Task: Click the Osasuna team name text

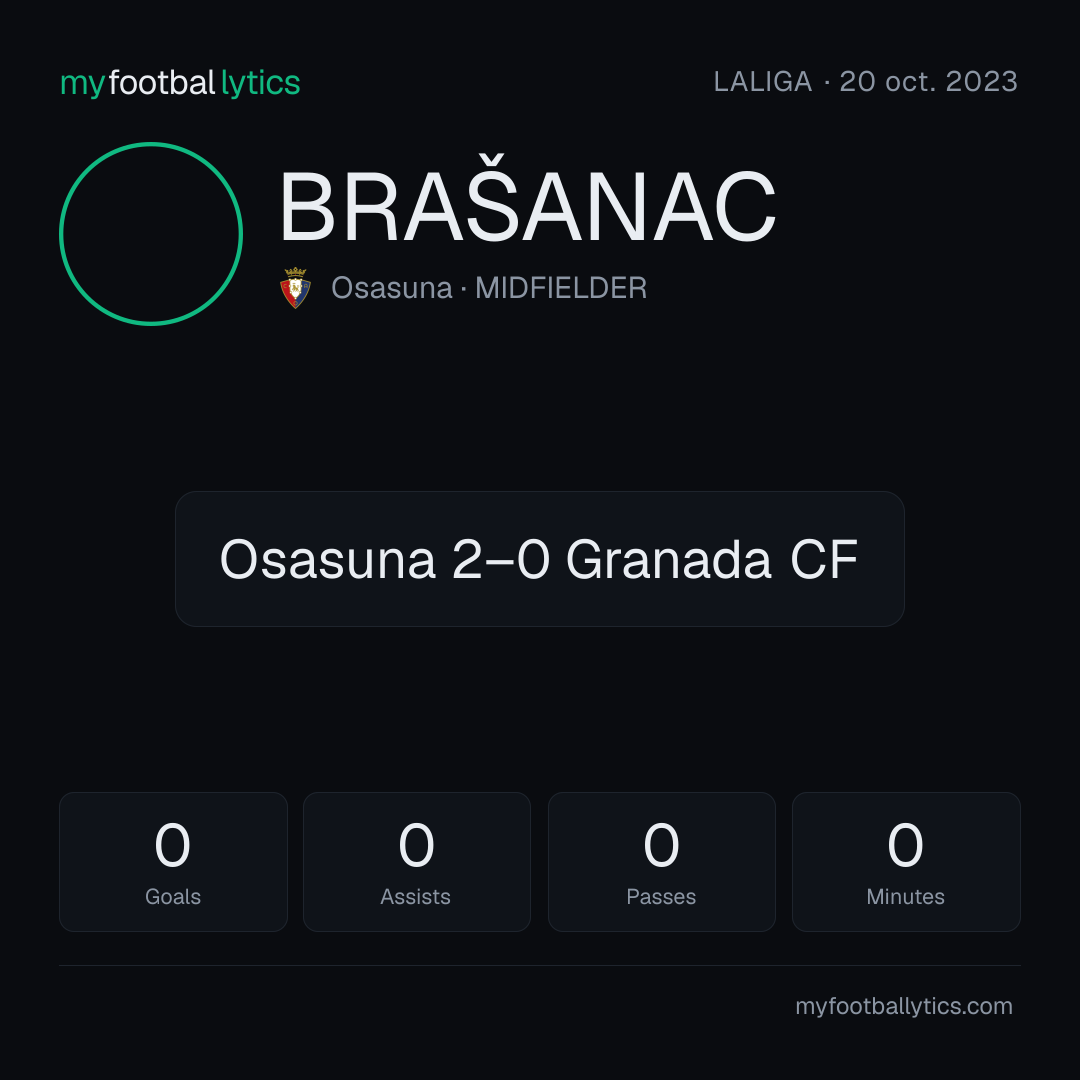Action: point(392,288)
